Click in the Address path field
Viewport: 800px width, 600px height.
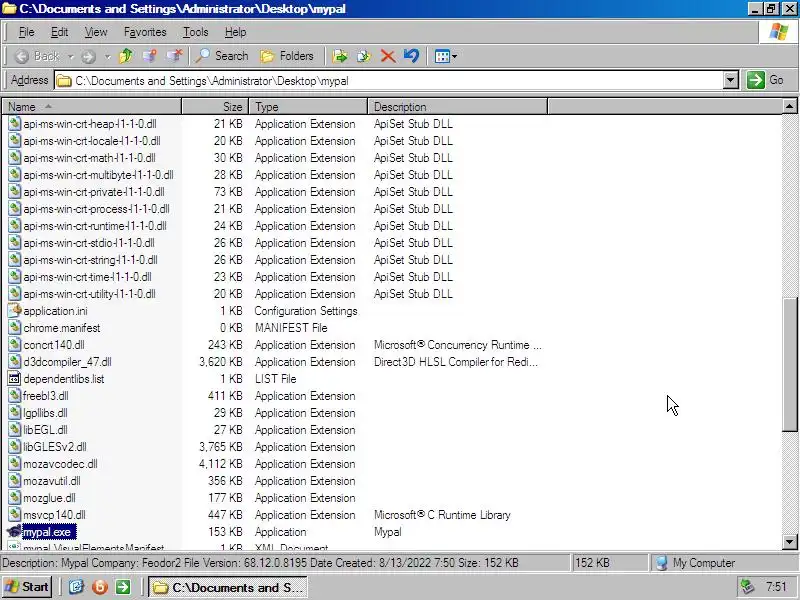tap(389, 81)
